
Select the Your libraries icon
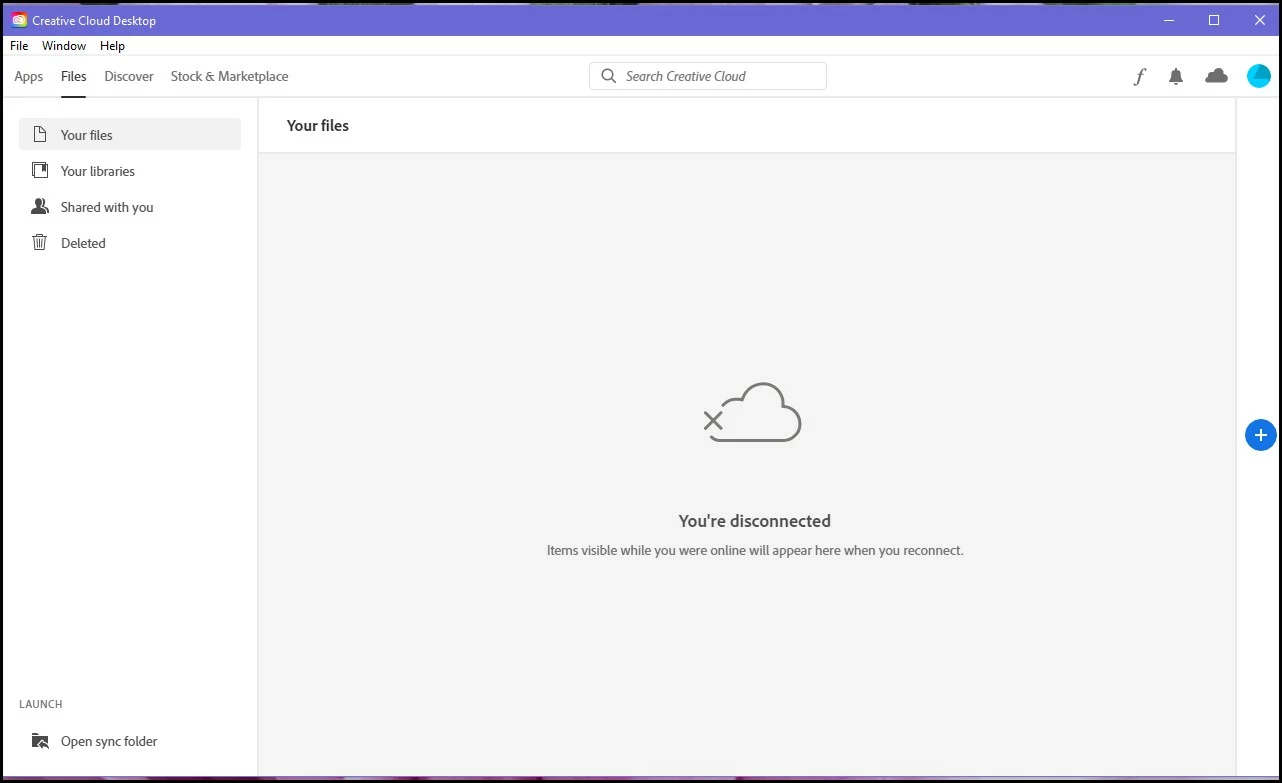(x=40, y=170)
